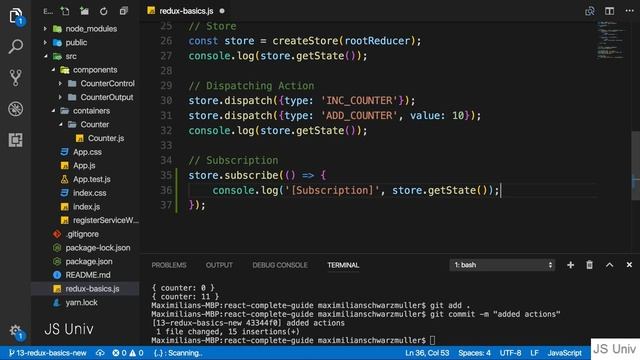This screenshot has width=640, height=360.
Task: Open the Extensions view in activity bar
Action: pyautogui.click(x=16, y=140)
